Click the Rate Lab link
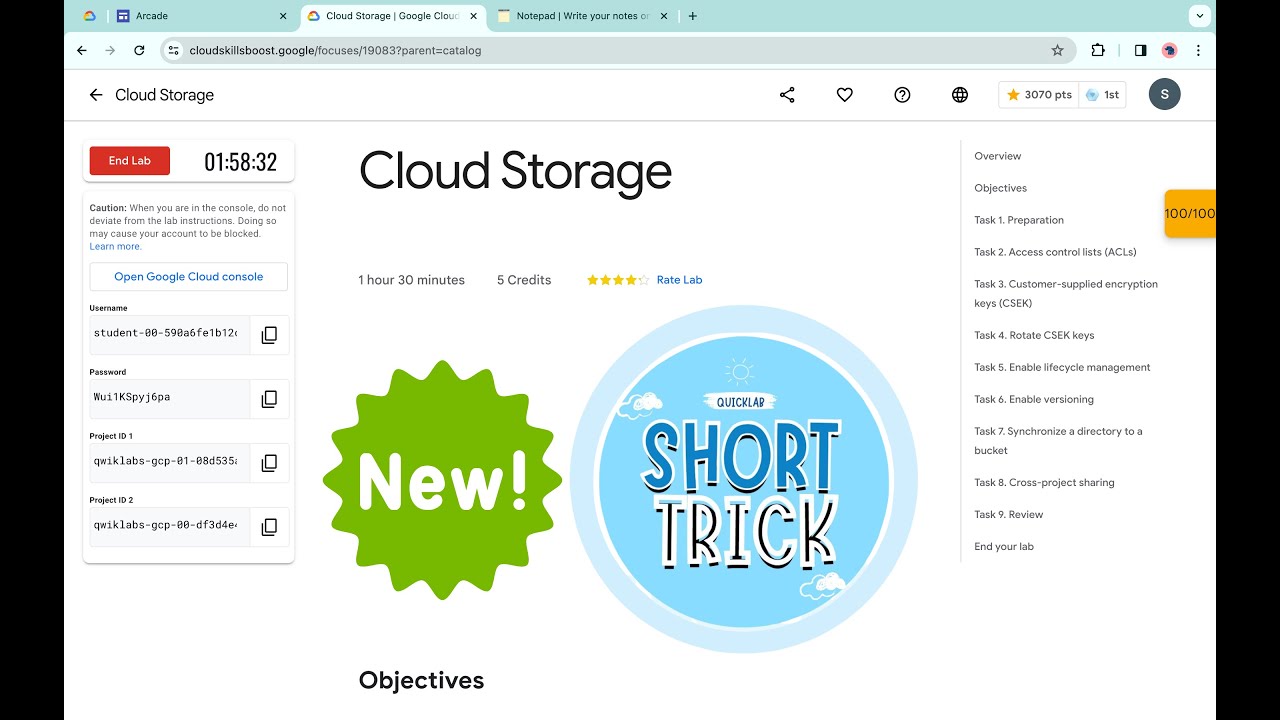Screen dimensions: 1280x720 coord(679,280)
